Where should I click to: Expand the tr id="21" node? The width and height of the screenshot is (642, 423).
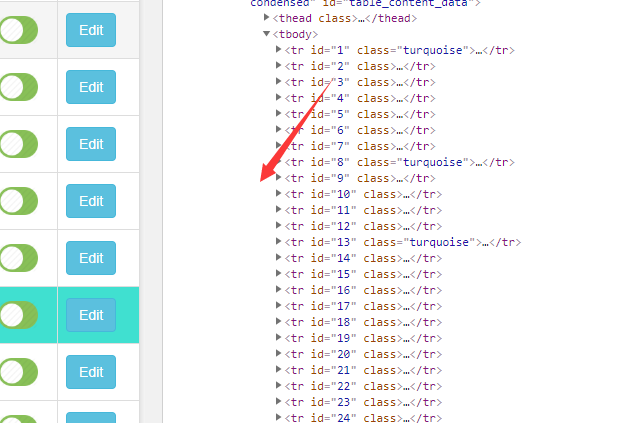point(278,369)
